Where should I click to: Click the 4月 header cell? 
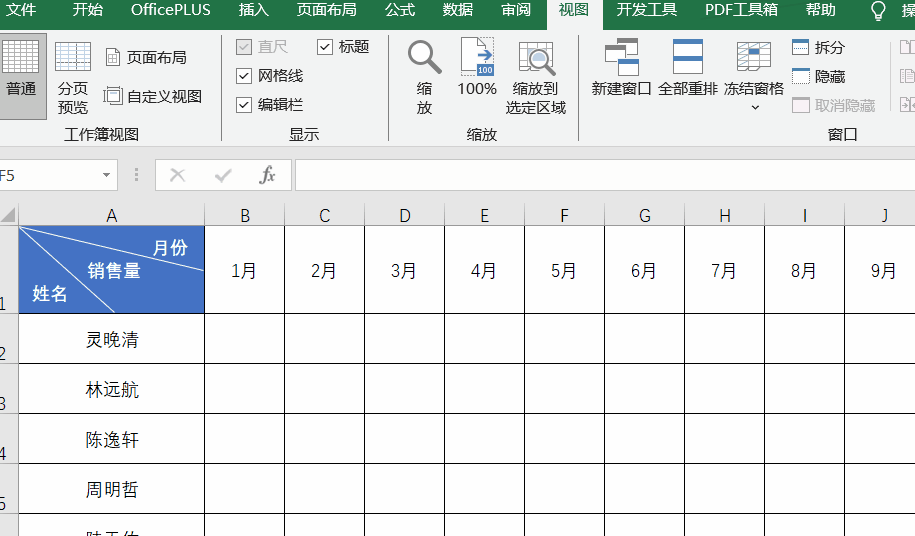[x=484, y=270]
